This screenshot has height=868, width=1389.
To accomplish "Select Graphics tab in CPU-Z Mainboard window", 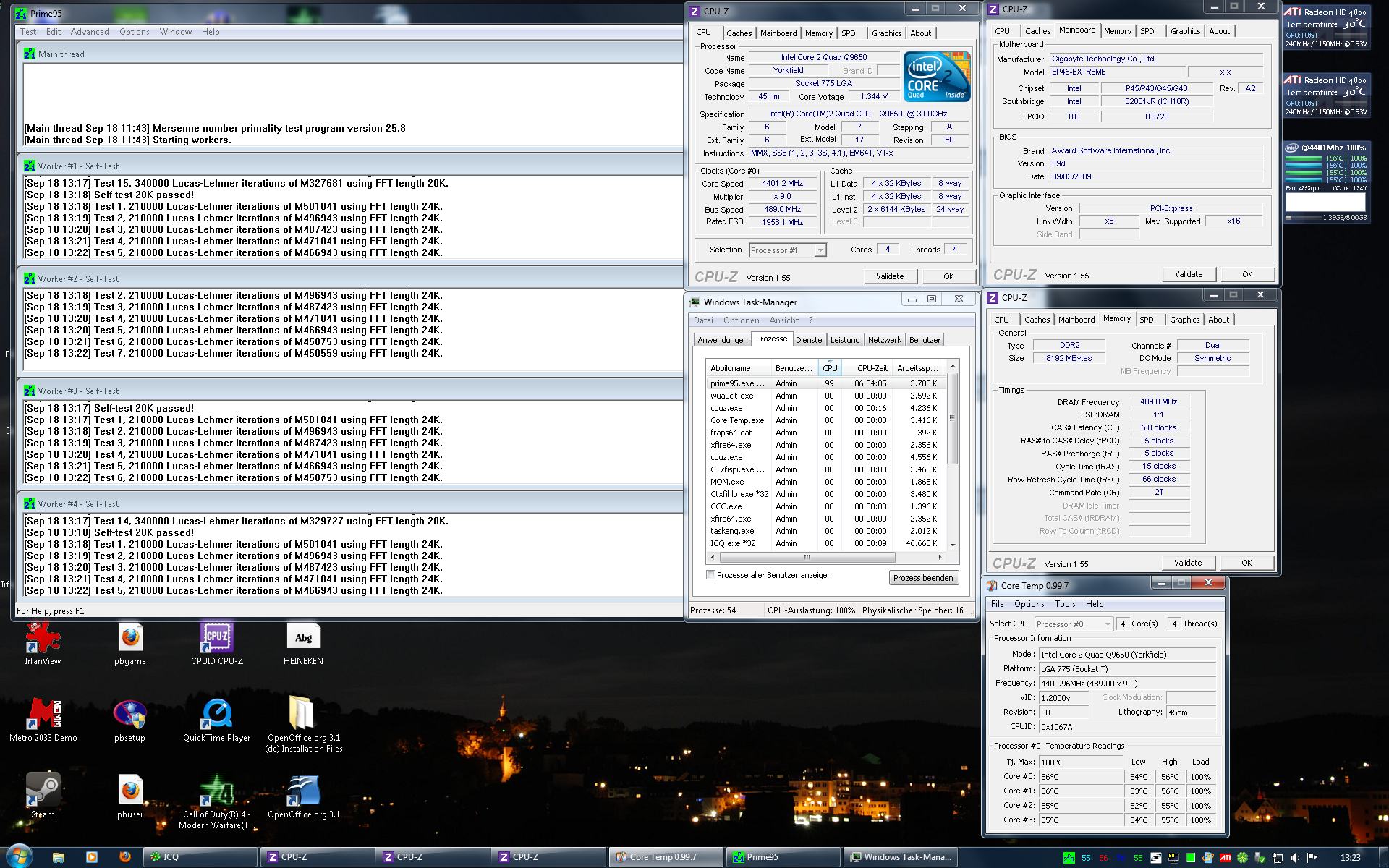I will point(1185,31).
